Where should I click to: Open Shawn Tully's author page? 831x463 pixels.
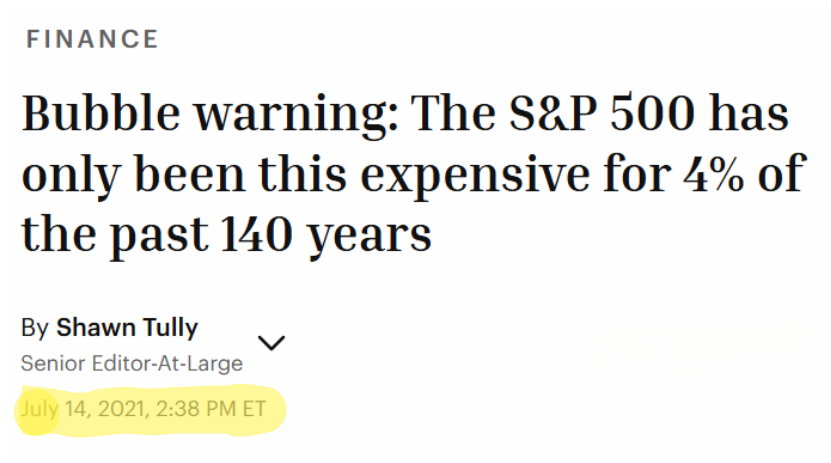[127, 327]
